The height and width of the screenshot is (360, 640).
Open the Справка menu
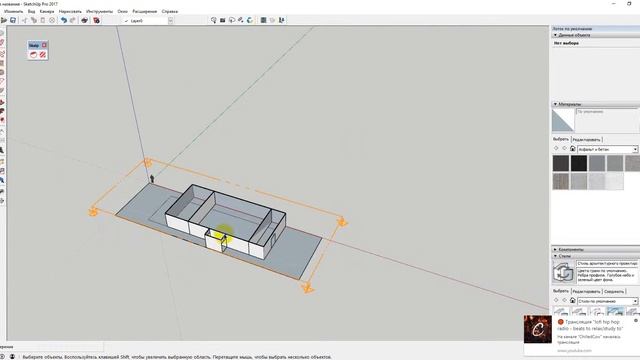(x=170, y=11)
